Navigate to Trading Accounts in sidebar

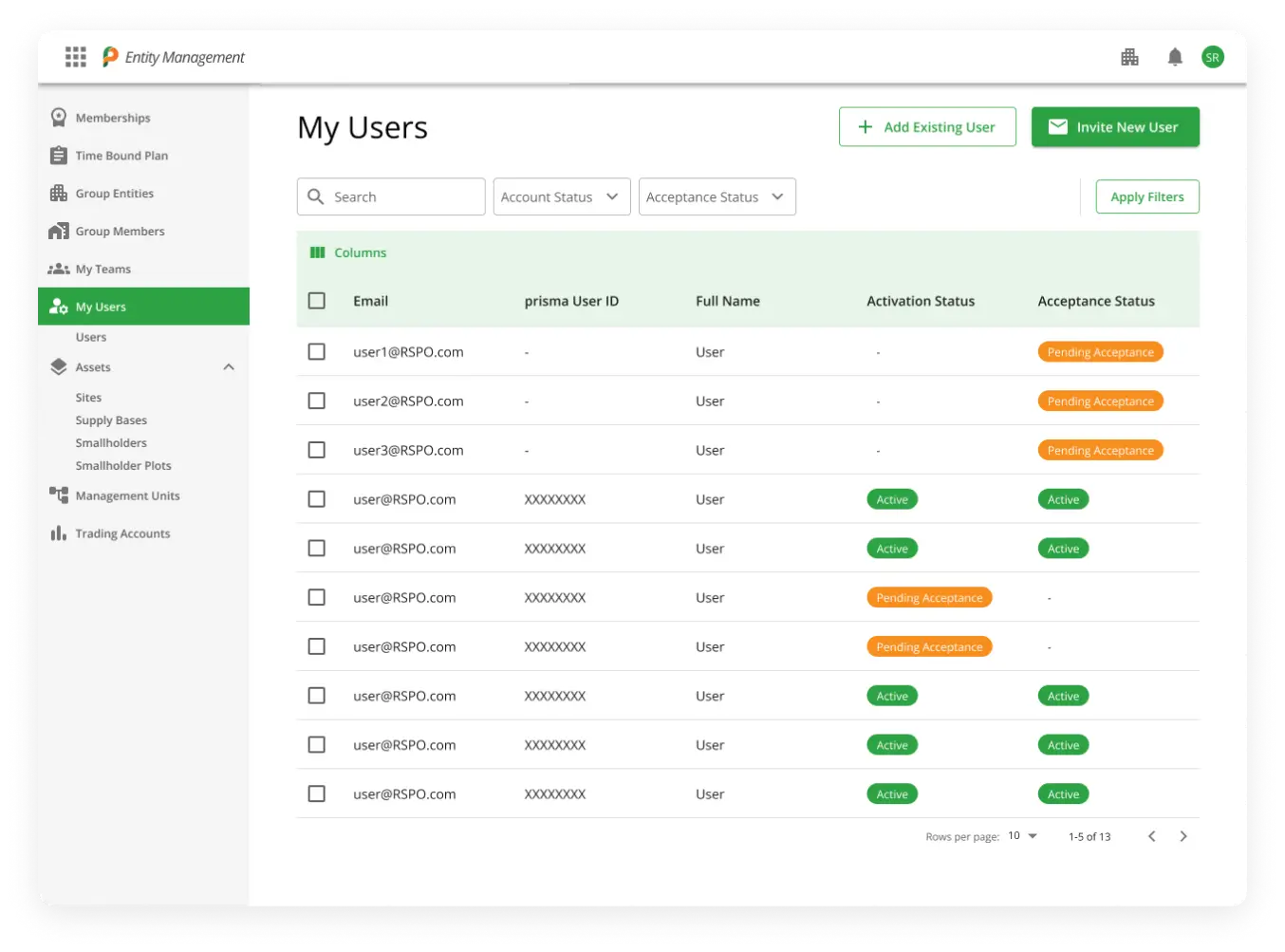[122, 533]
